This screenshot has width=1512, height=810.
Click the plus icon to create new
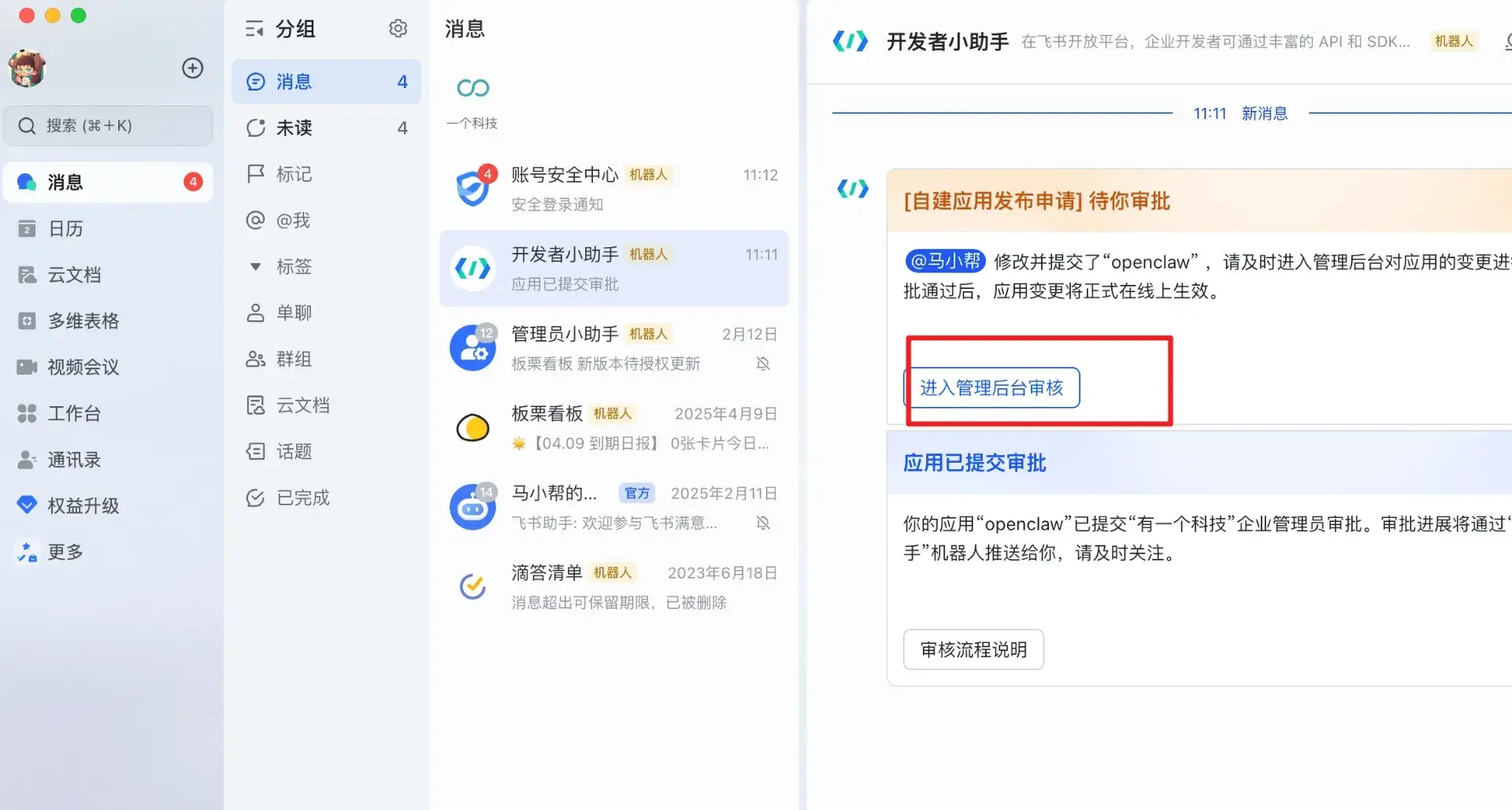tap(192, 68)
